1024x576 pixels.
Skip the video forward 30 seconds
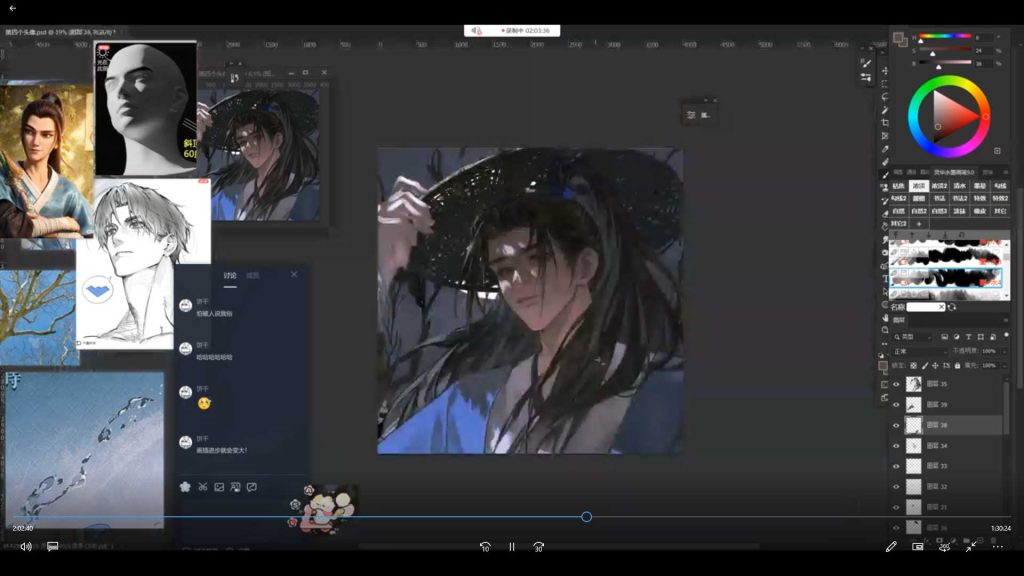click(539, 547)
